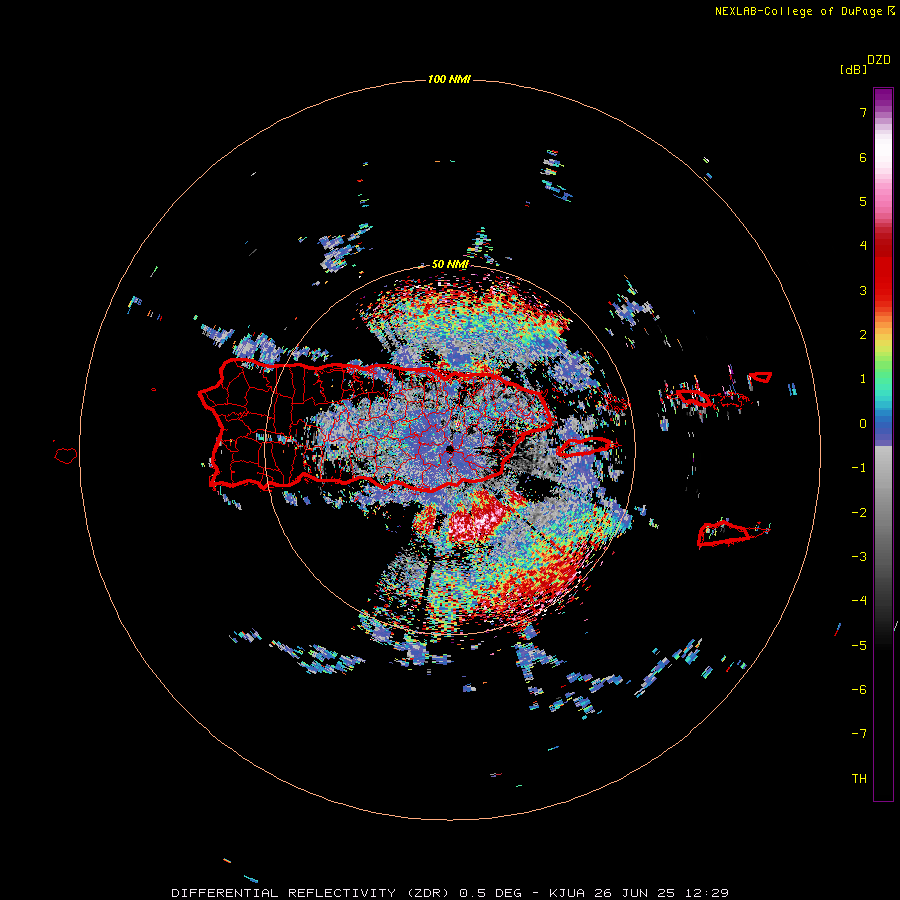The height and width of the screenshot is (900, 900).
Task: Click the 50 NMI range ring label
Action: [450, 265]
